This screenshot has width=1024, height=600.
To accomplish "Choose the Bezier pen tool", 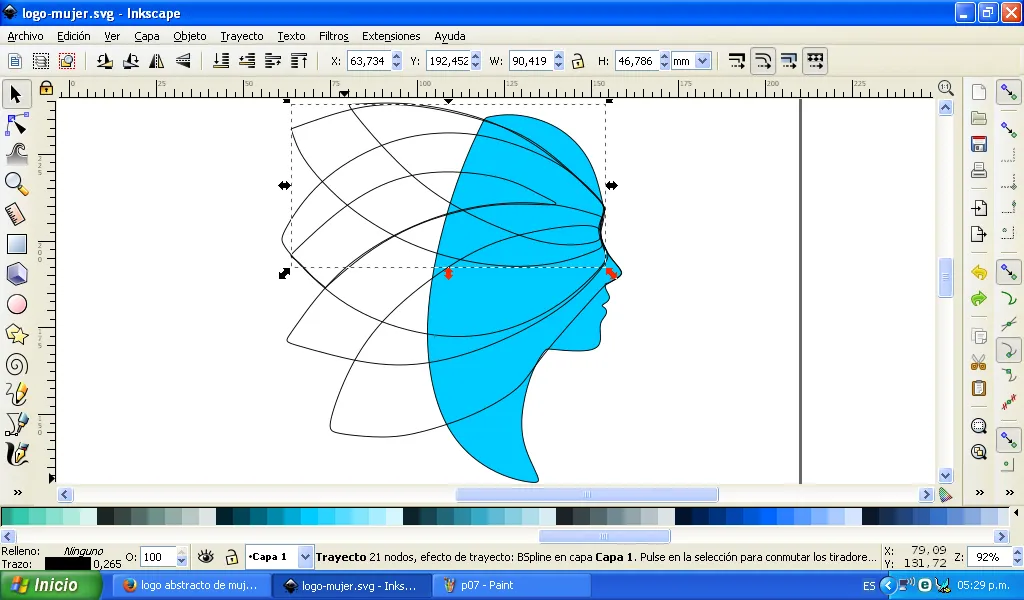I will pyautogui.click(x=16, y=424).
